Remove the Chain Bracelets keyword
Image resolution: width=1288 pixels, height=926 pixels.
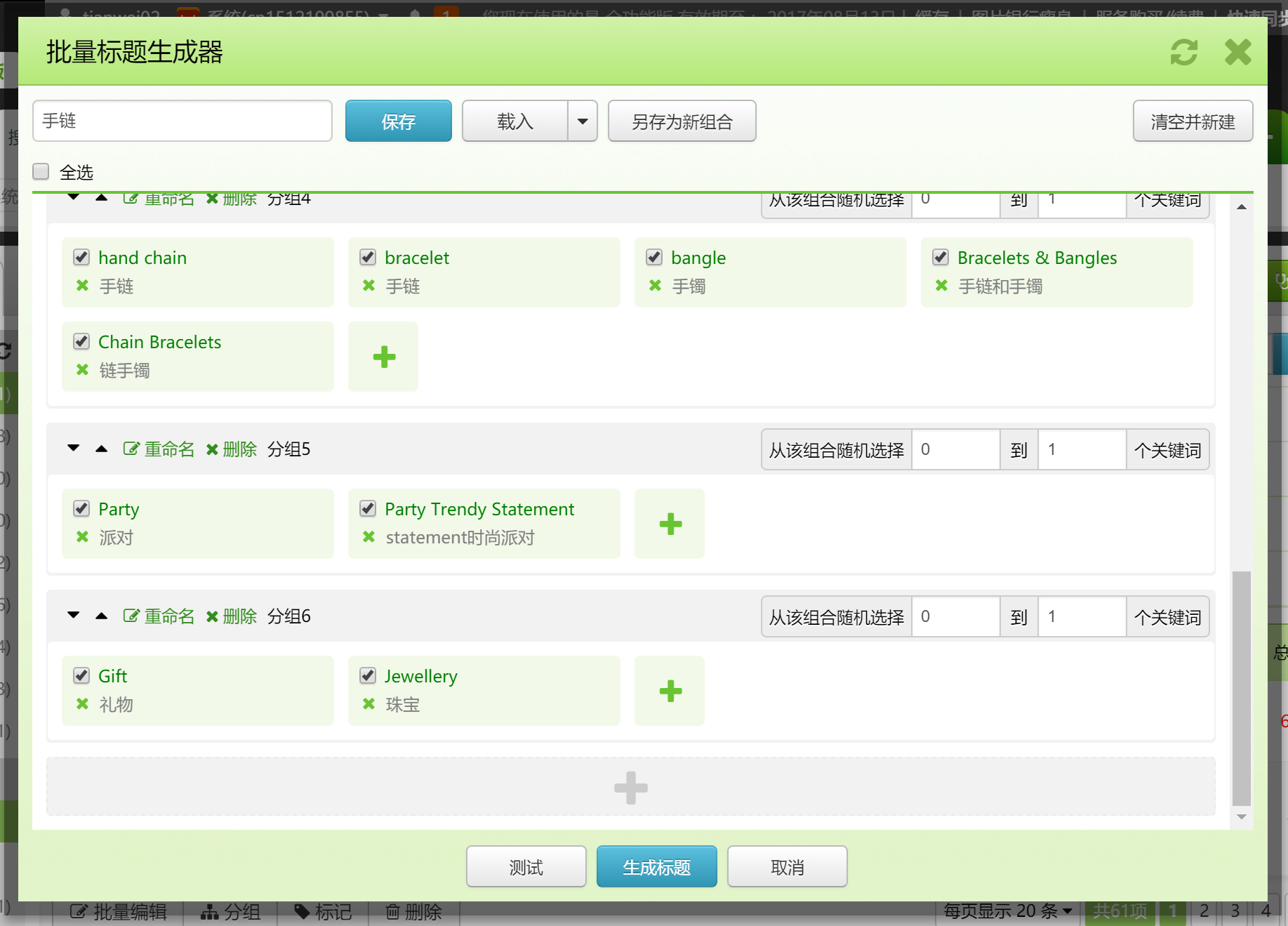(x=82, y=370)
